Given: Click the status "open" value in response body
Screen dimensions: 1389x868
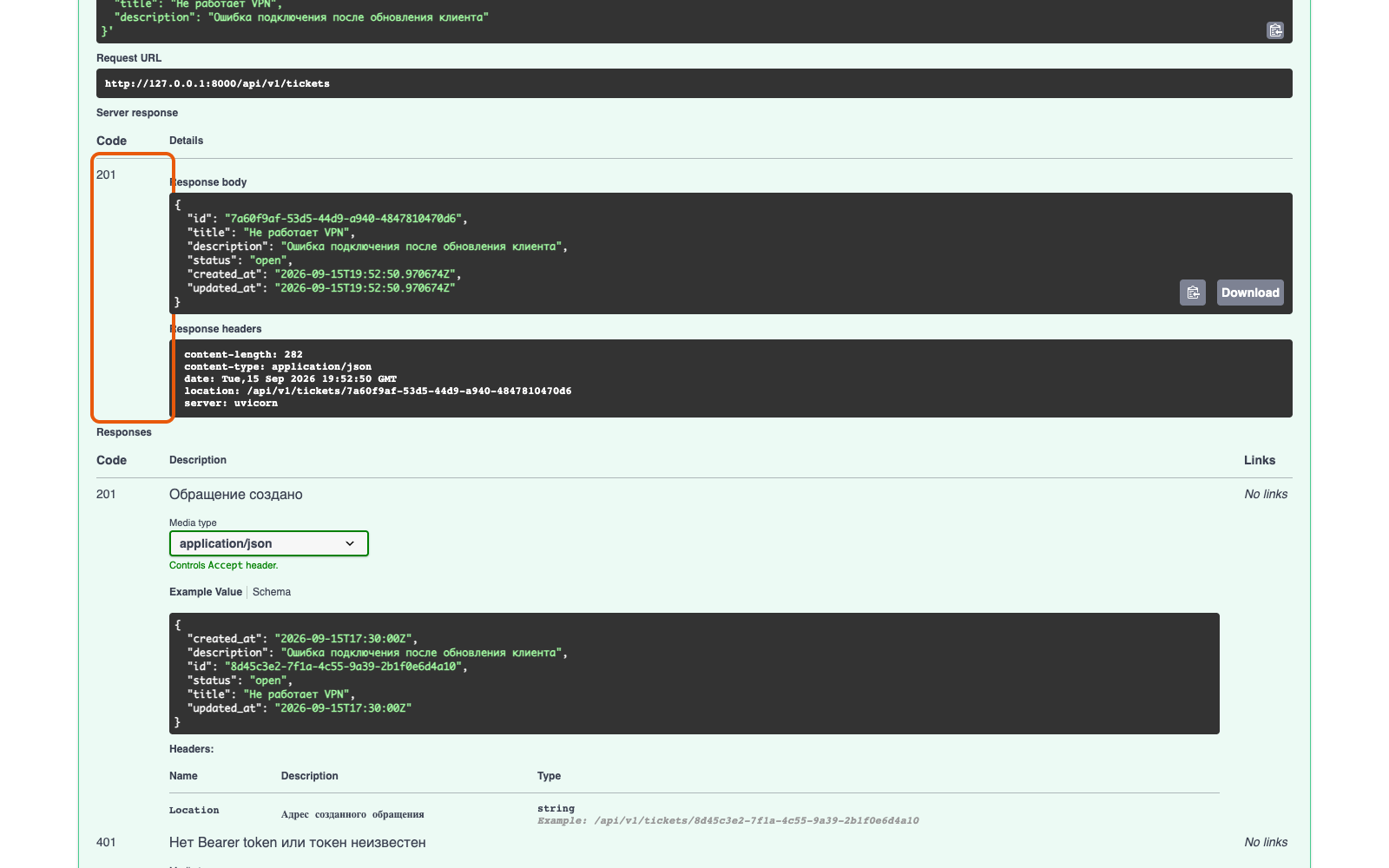Looking at the screenshot, I should [268, 260].
